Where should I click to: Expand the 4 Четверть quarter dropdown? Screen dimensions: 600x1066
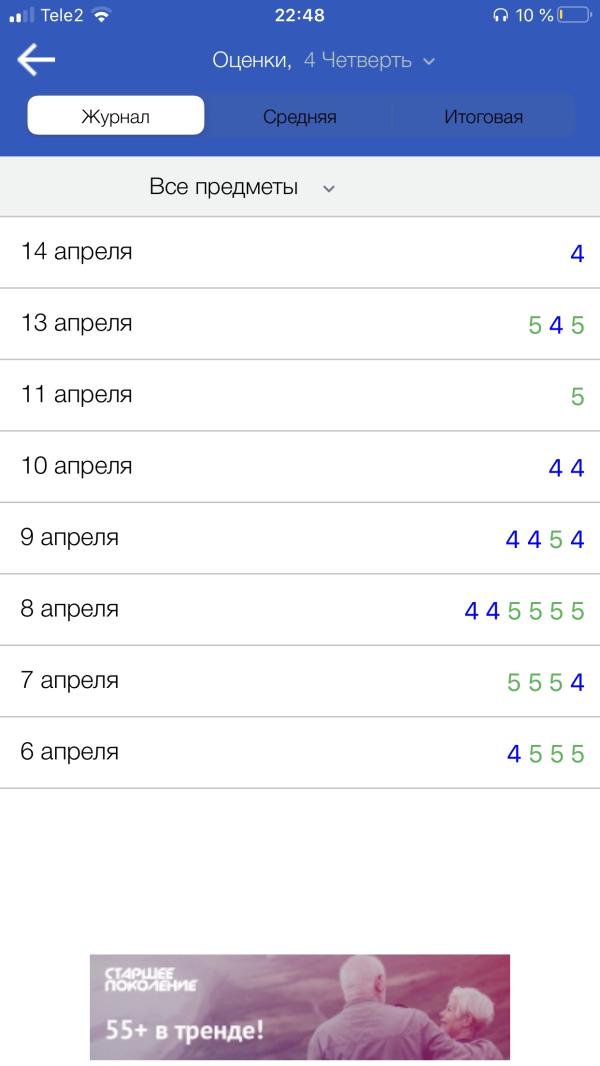coord(369,61)
